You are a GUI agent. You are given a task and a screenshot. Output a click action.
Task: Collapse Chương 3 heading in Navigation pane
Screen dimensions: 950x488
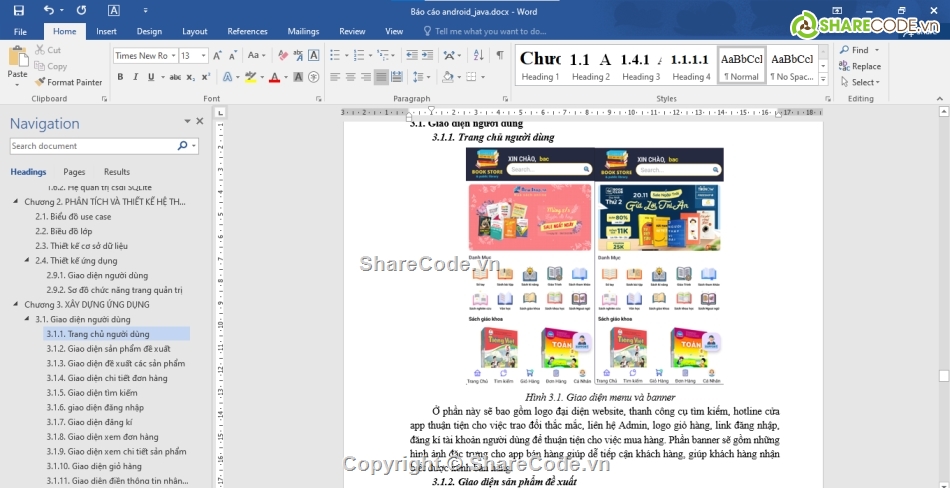(x=16, y=304)
